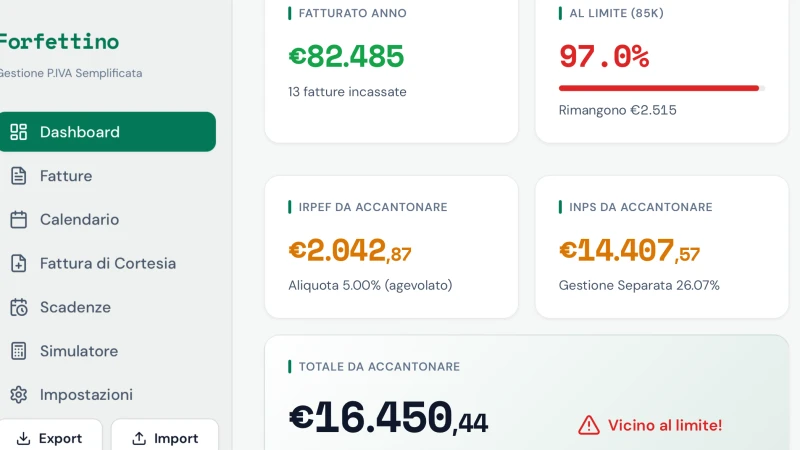
Task: Open the Fatture menu item
Action: click(66, 176)
